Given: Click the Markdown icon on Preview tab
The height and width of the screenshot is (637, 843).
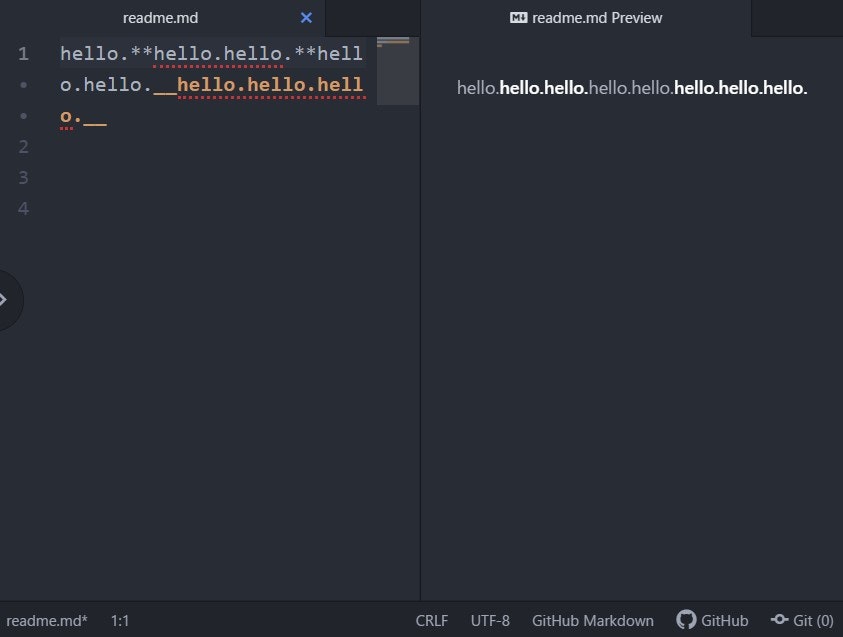Looking at the screenshot, I should pyautogui.click(x=518, y=18).
